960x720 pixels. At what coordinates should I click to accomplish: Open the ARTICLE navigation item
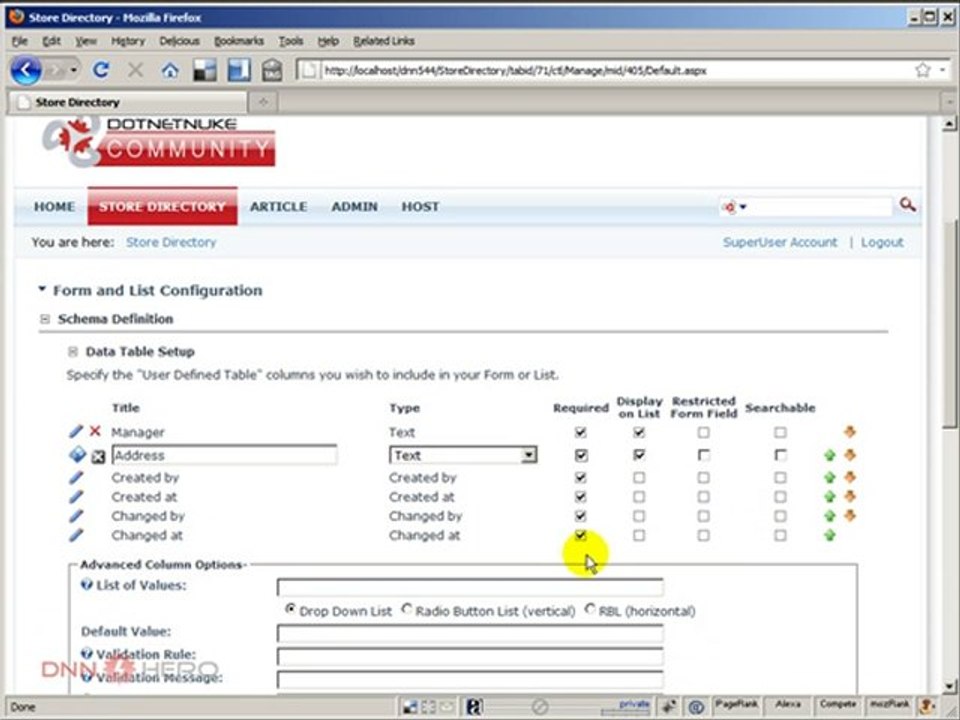279,207
